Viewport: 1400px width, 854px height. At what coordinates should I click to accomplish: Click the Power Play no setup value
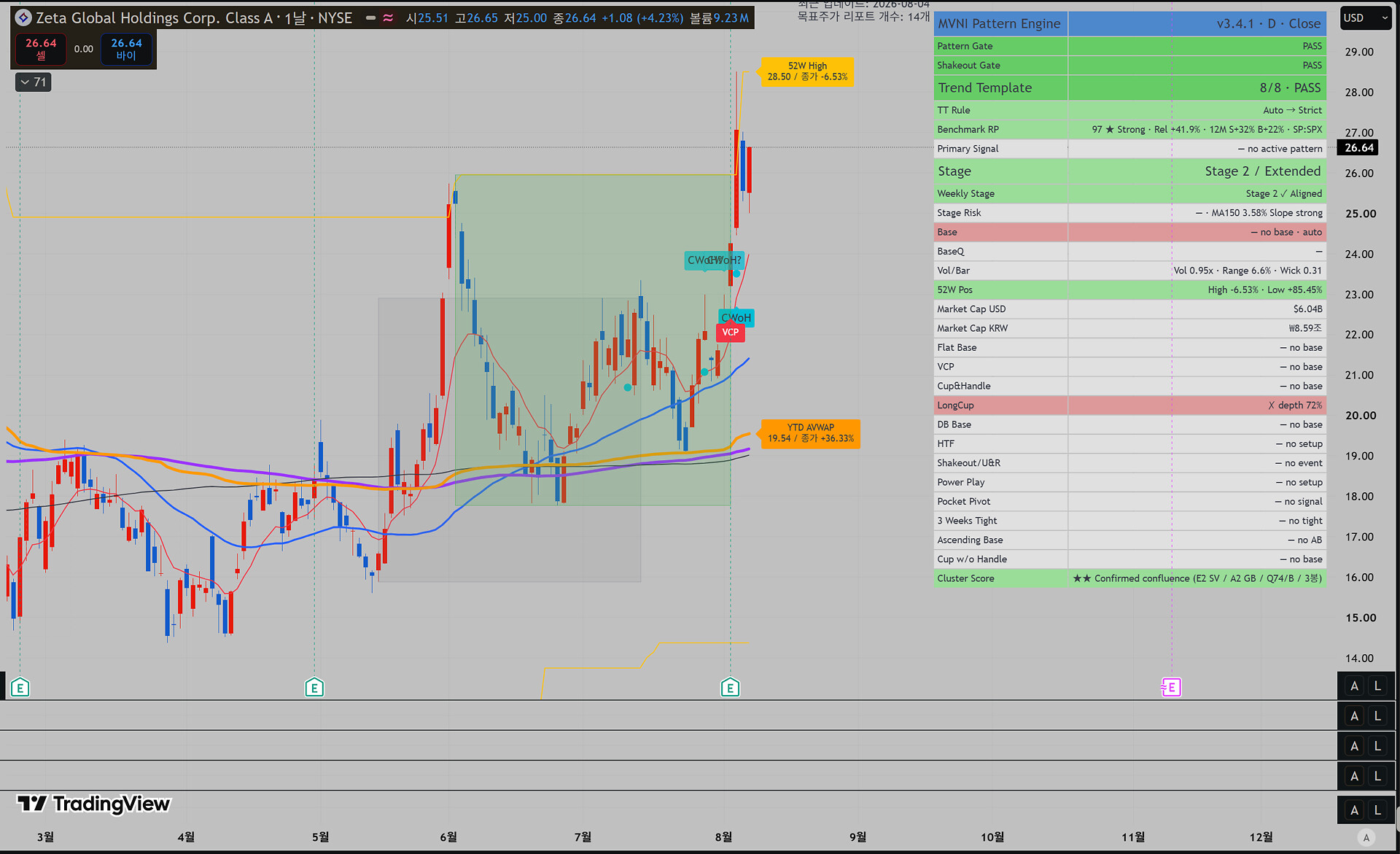tap(1298, 482)
